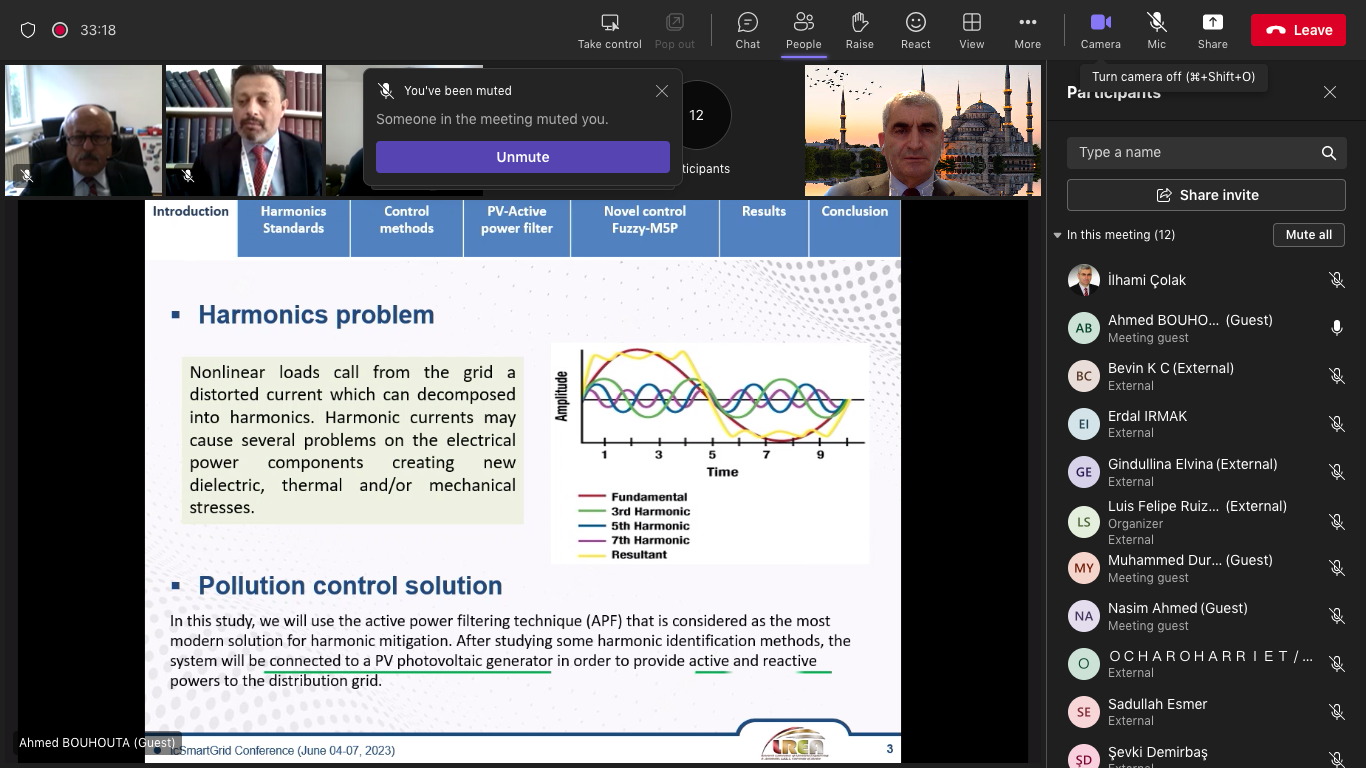Click the Introduction tab on the slide
The image size is (1366, 768).
click(x=191, y=228)
